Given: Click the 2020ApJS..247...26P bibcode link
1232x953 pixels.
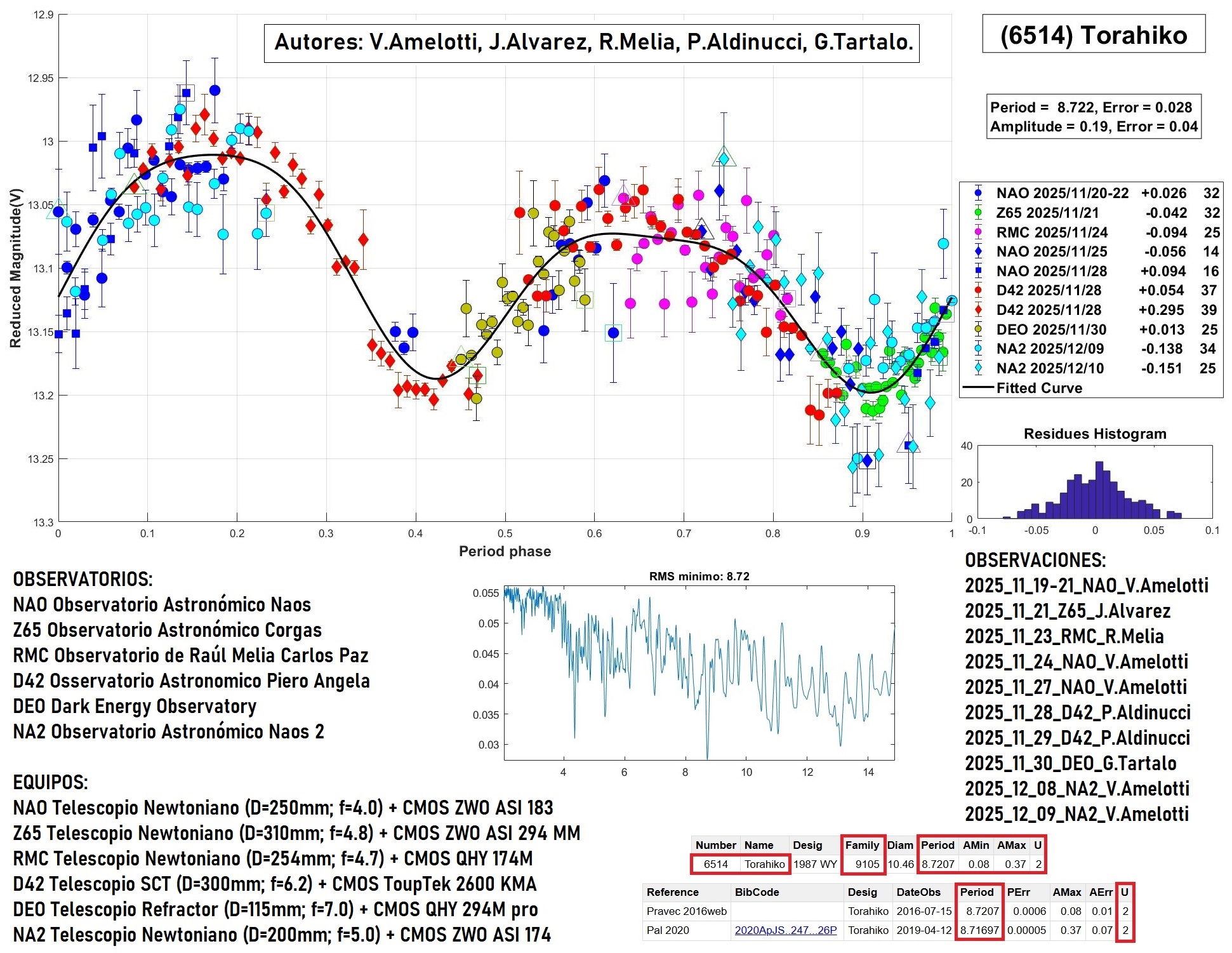Looking at the screenshot, I should (785, 930).
